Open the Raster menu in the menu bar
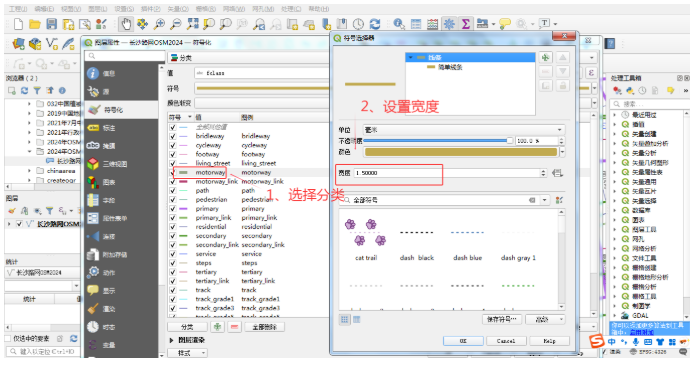The image size is (696, 366). pyautogui.click(x=206, y=9)
